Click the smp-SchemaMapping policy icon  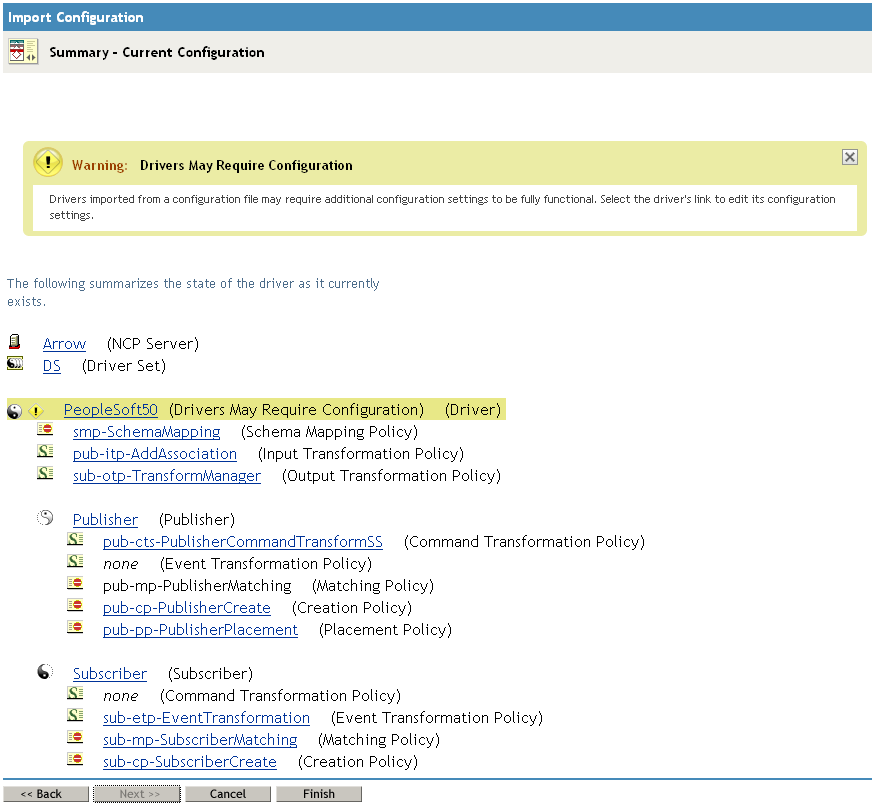click(45, 431)
